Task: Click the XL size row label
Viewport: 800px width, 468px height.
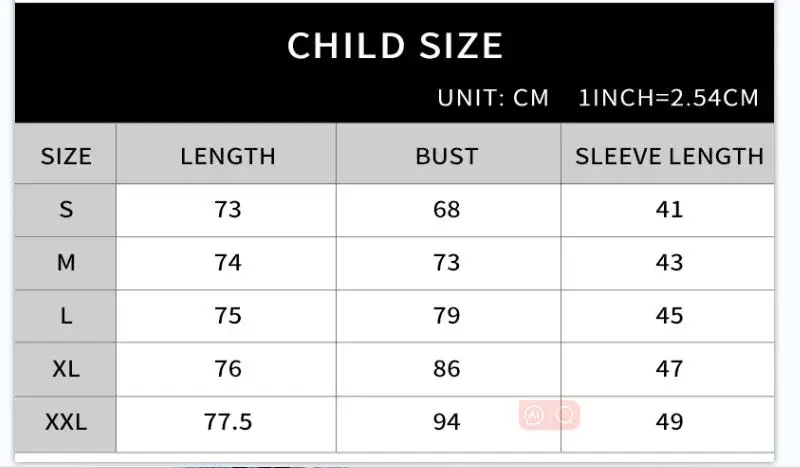Action: pos(66,370)
